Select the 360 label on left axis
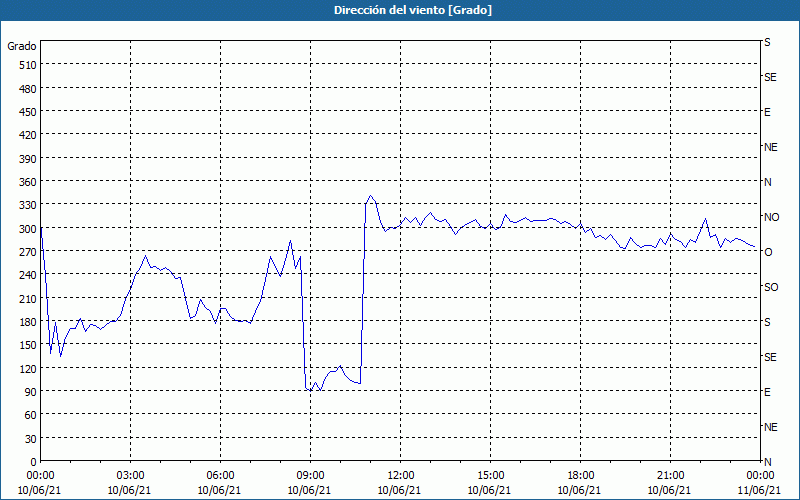 click(x=28, y=182)
